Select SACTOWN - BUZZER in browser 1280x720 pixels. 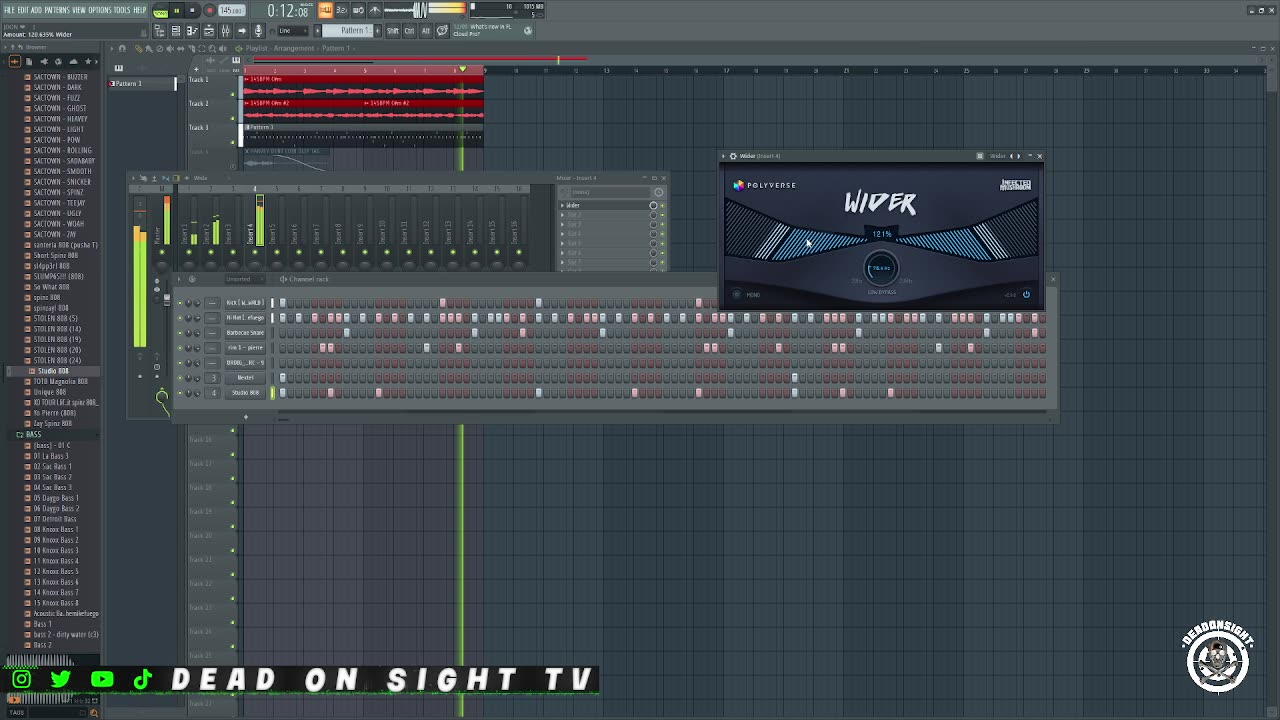(60, 77)
